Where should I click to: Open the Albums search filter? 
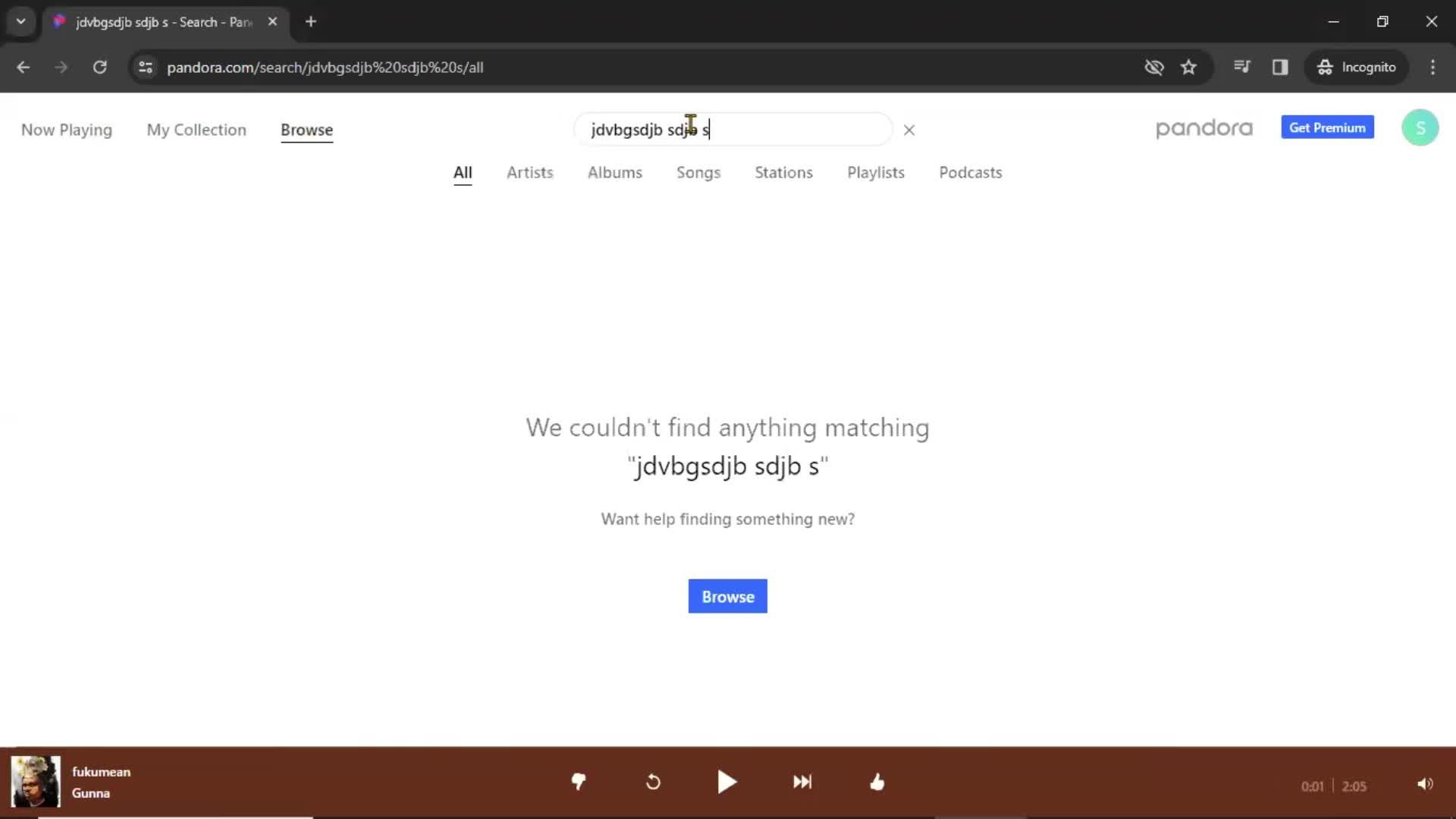615,172
